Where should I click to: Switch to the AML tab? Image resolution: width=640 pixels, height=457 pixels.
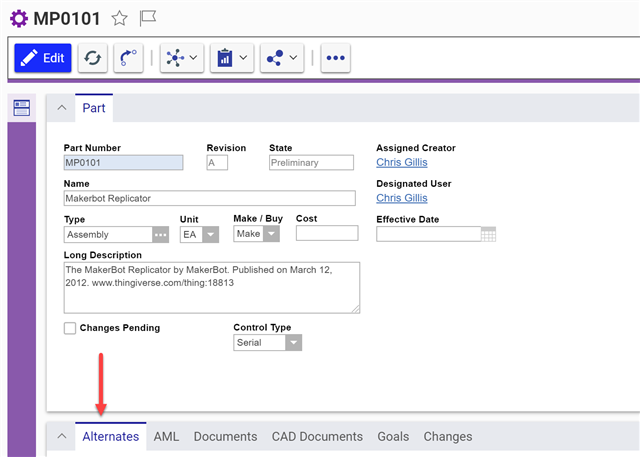click(166, 436)
